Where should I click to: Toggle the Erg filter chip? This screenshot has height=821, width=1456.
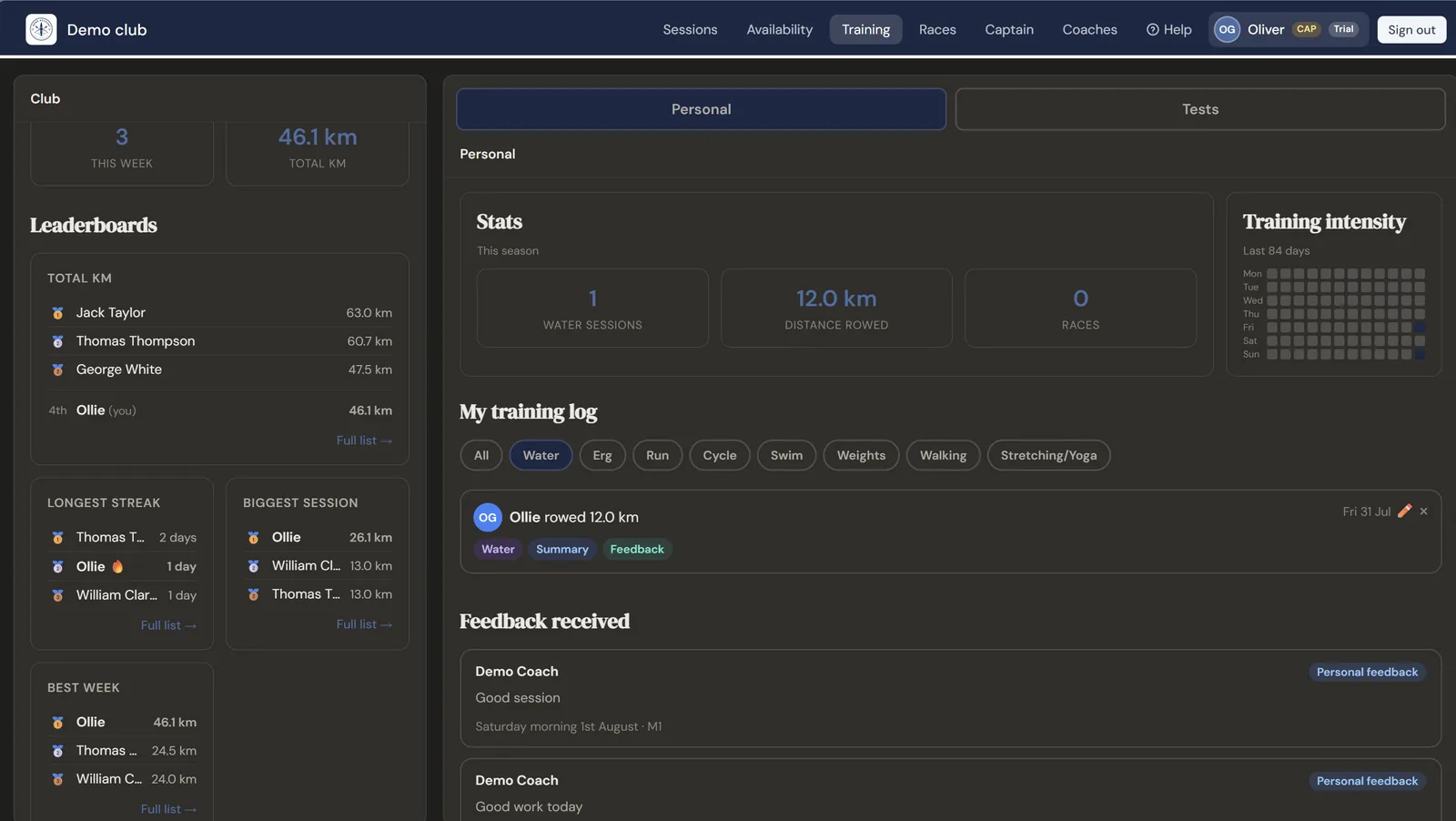[602, 455]
